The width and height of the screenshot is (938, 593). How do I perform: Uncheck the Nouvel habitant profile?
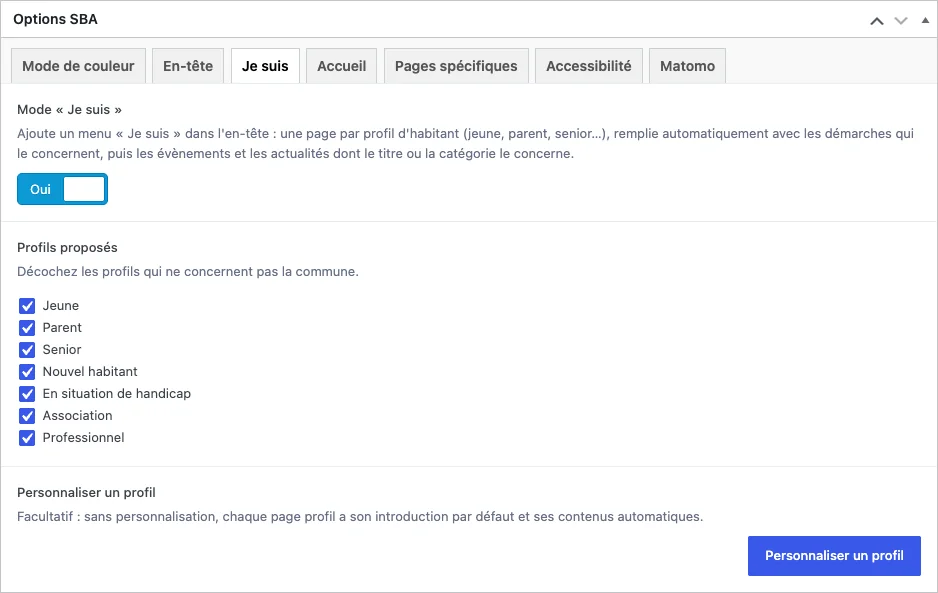(x=27, y=372)
